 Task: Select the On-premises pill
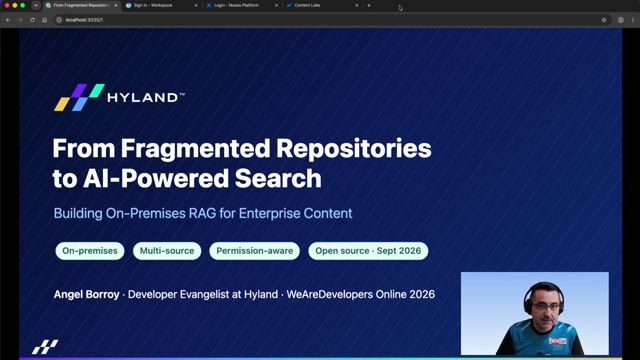click(90, 251)
